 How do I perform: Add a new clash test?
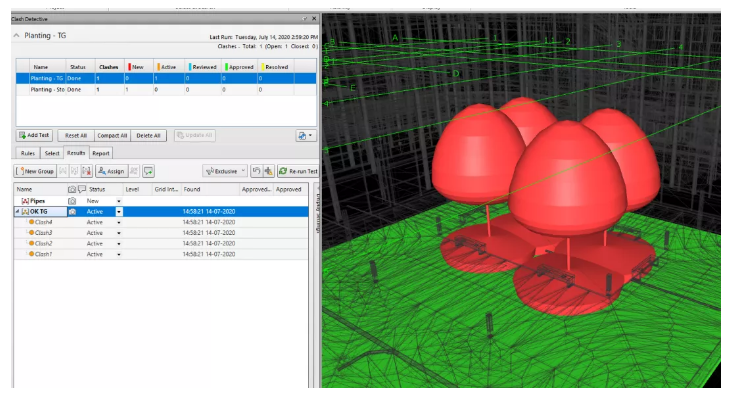[34, 135]
